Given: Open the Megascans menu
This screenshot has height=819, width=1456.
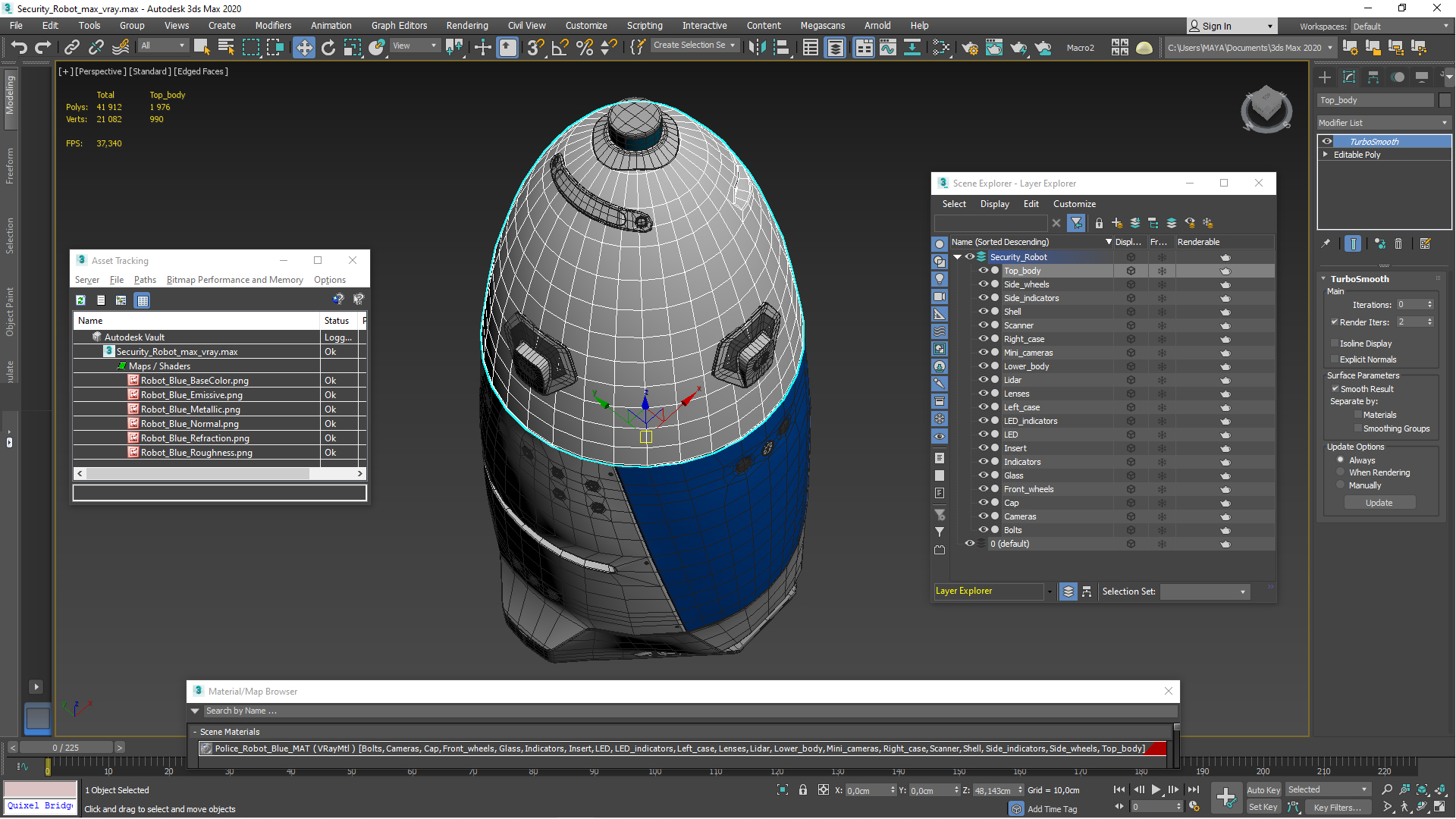Looking at the screenshot, I should (822, 26).
